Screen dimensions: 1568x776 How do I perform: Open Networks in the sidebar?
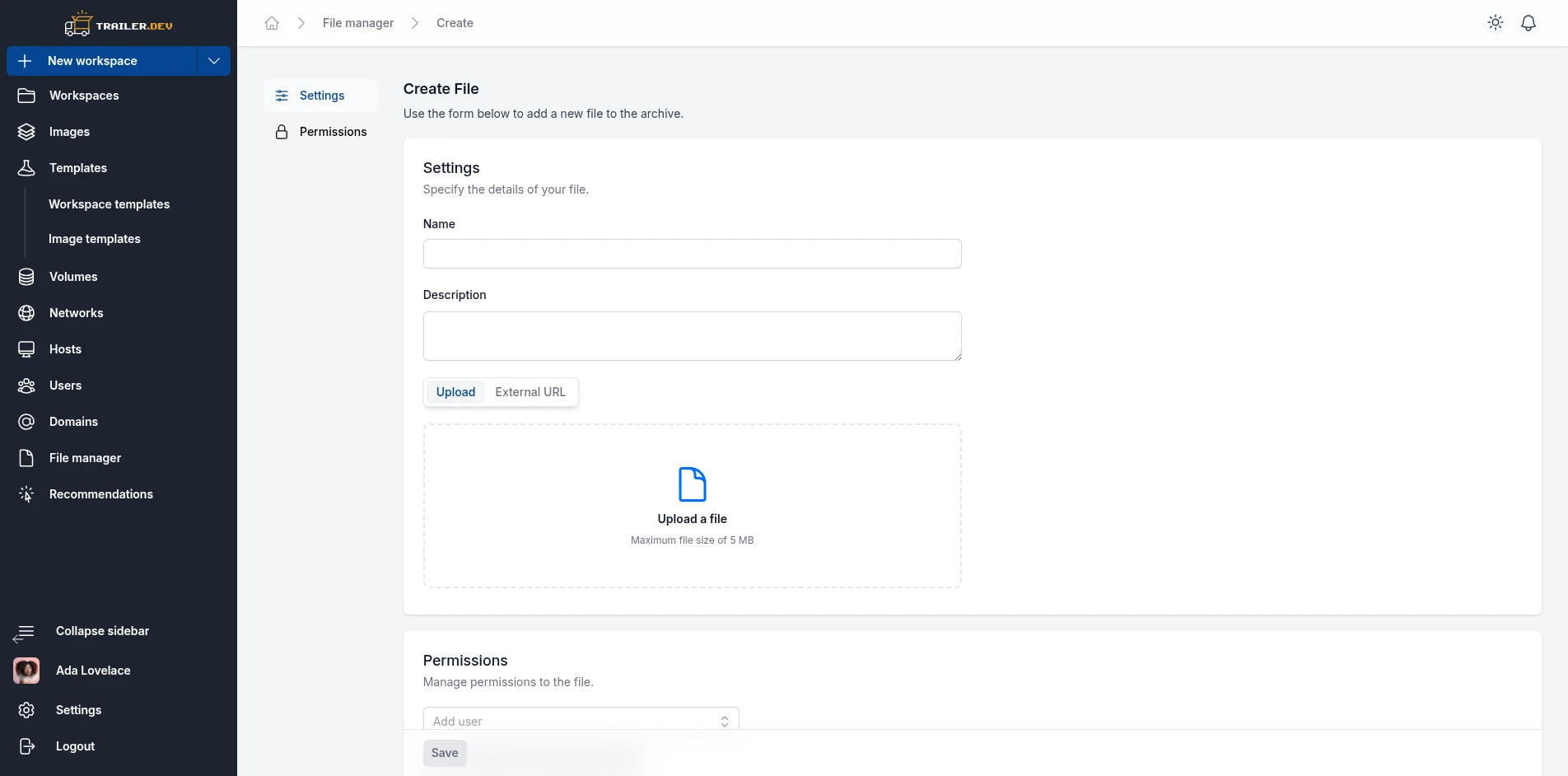point(119,313)
